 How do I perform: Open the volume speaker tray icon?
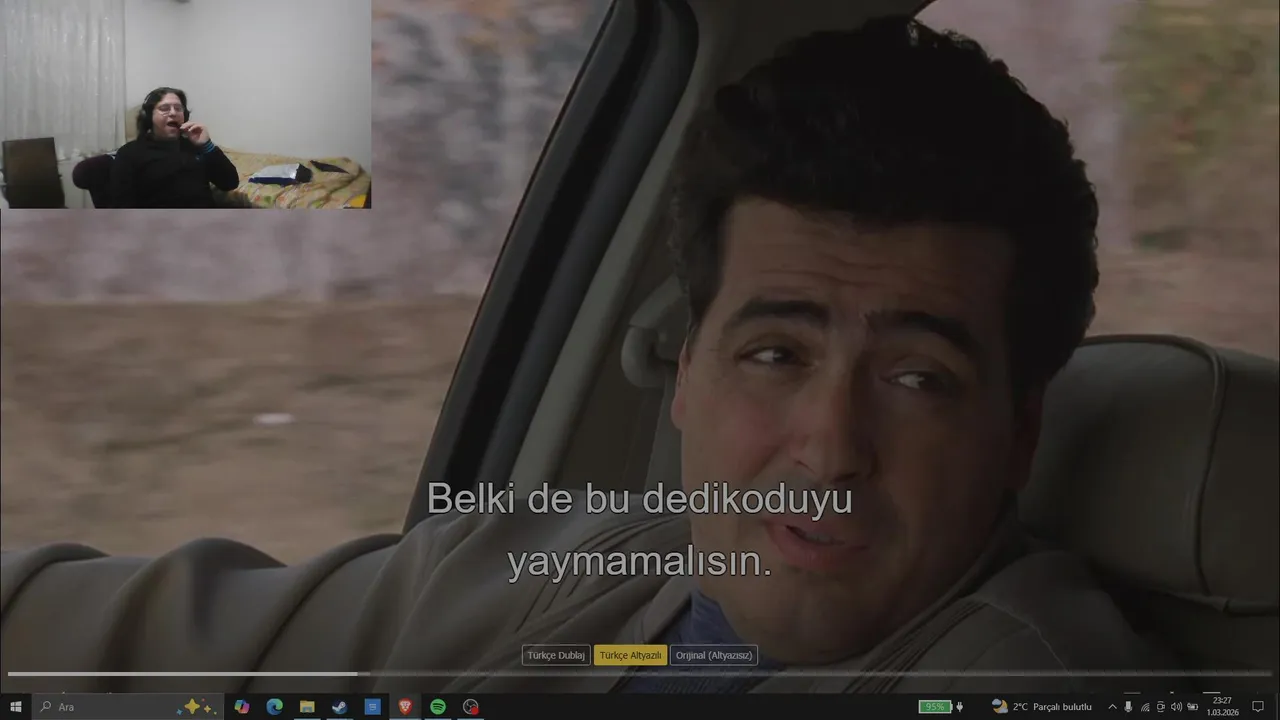pyautogui.click(x=1176, y=707)
